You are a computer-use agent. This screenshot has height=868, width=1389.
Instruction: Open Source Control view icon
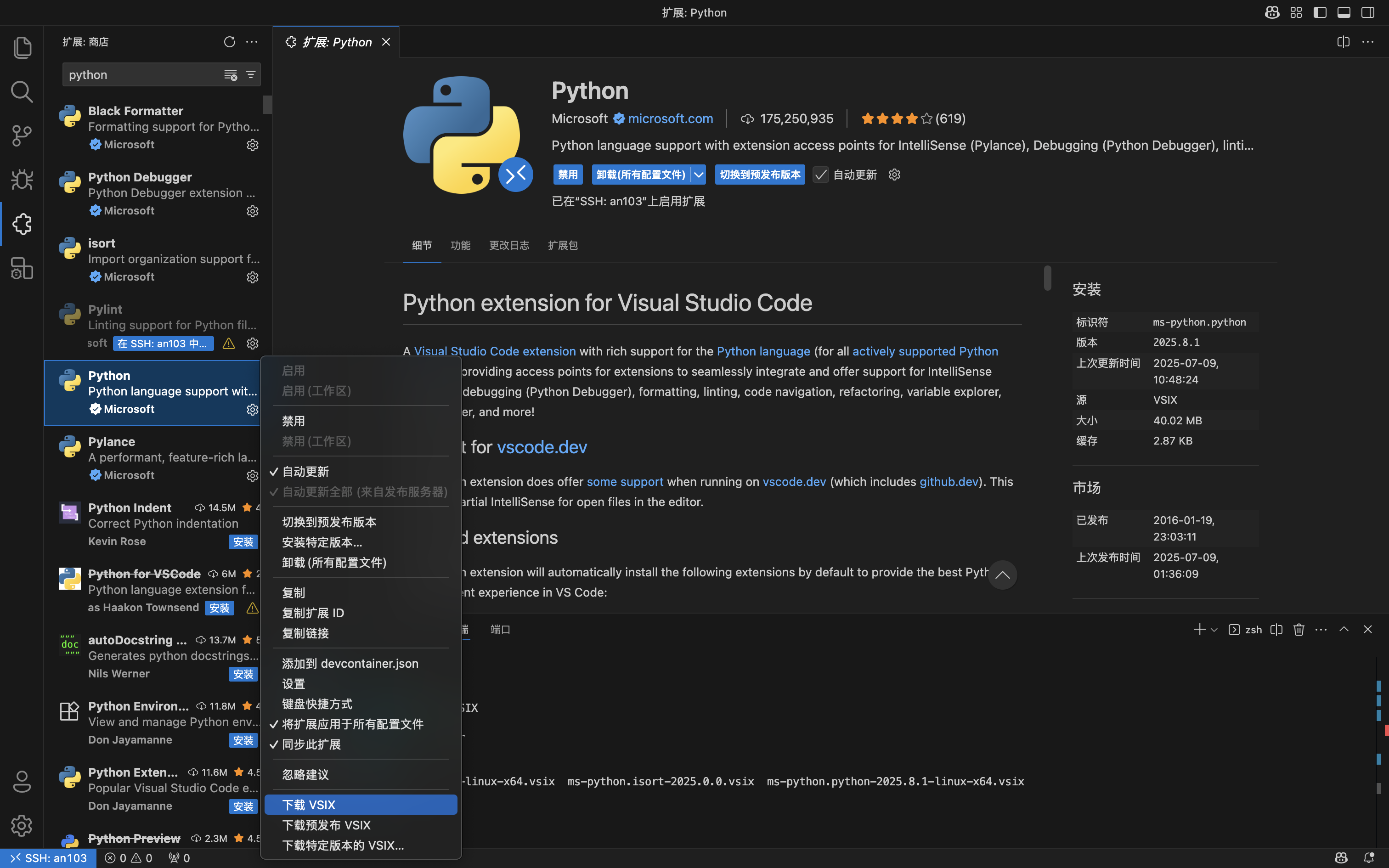pos(22,136)
